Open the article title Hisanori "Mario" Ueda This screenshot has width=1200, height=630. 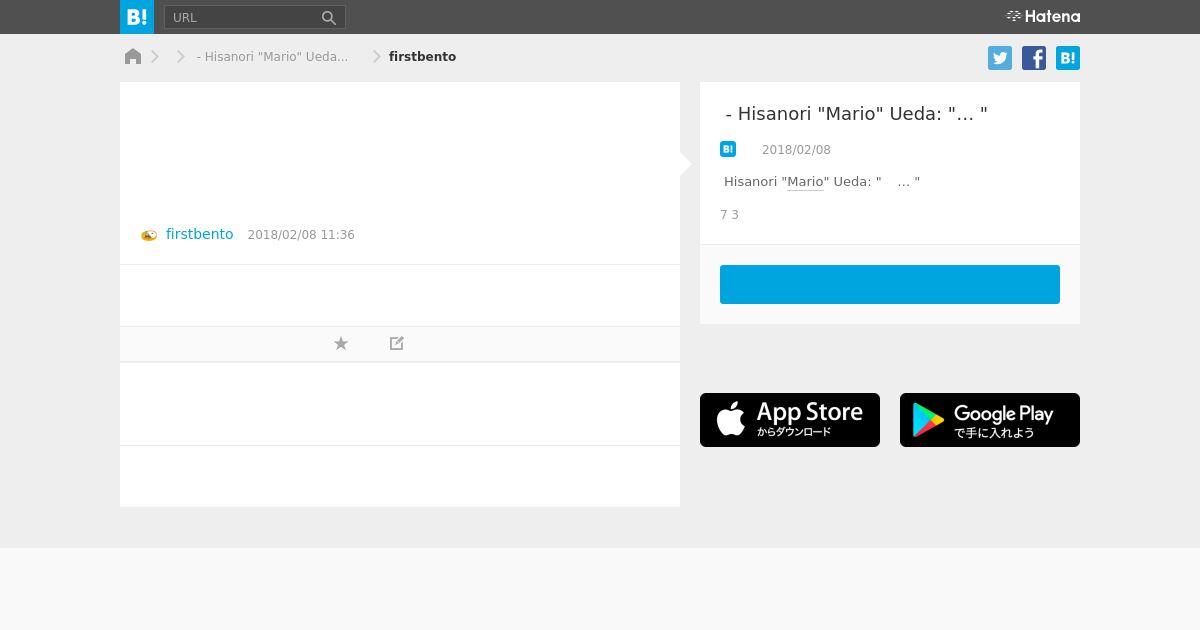point(856,114)
